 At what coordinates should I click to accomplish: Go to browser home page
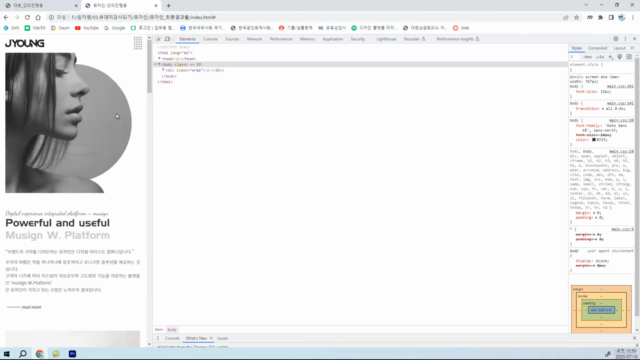point(38,18)
